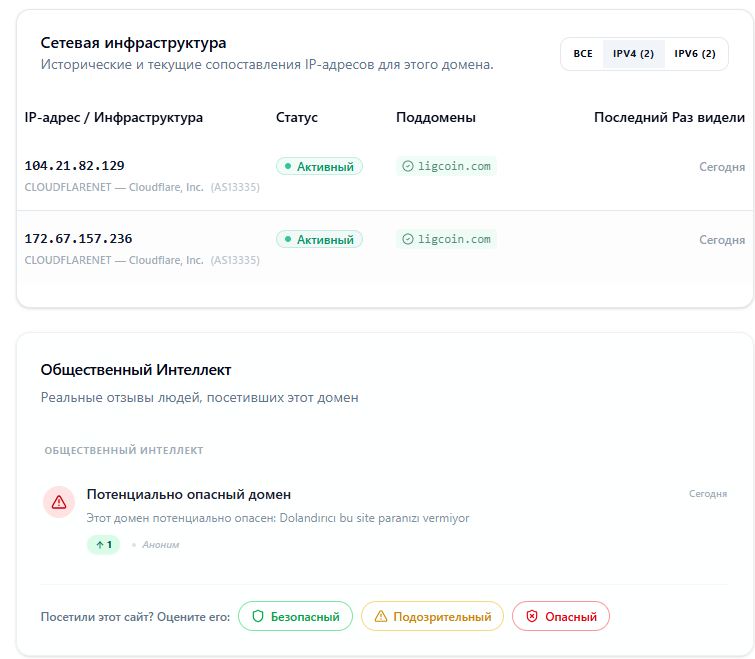
Task: Select the IPV4 (2) tab
Action: (633, 54)
